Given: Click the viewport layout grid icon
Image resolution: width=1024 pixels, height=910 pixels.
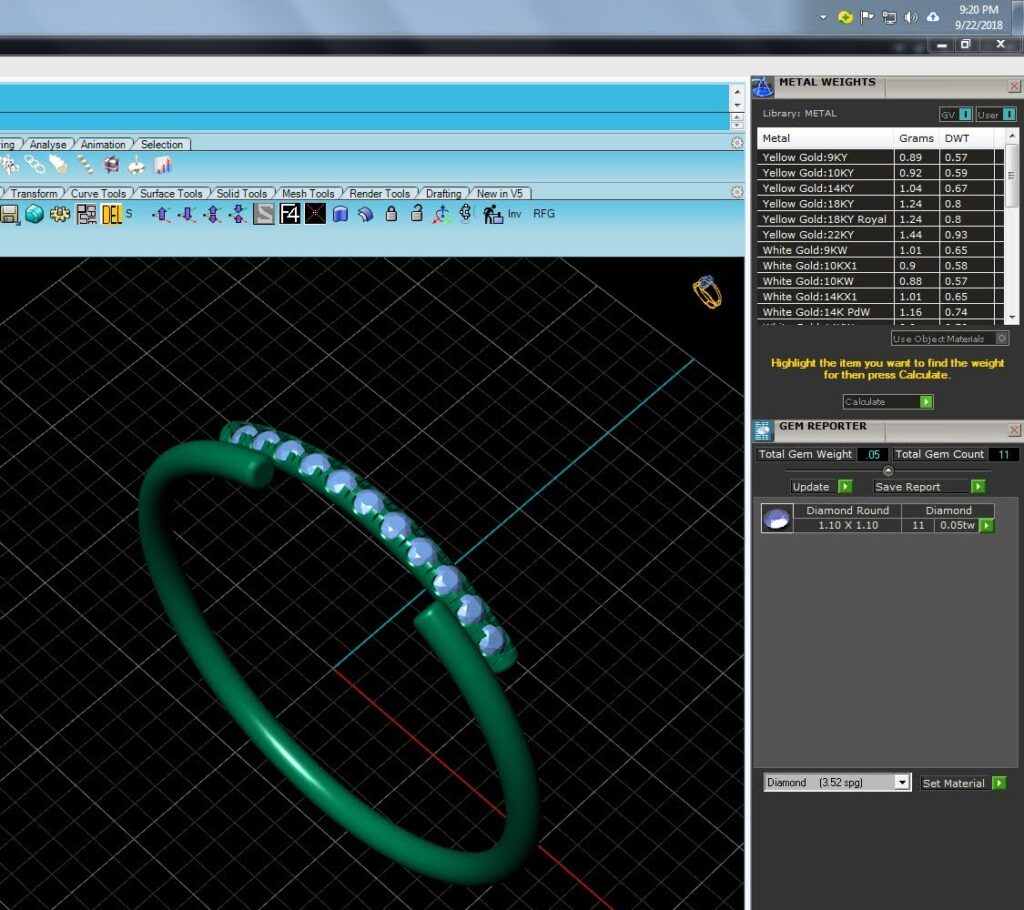Looking at the screenshot, I should 86,214.
